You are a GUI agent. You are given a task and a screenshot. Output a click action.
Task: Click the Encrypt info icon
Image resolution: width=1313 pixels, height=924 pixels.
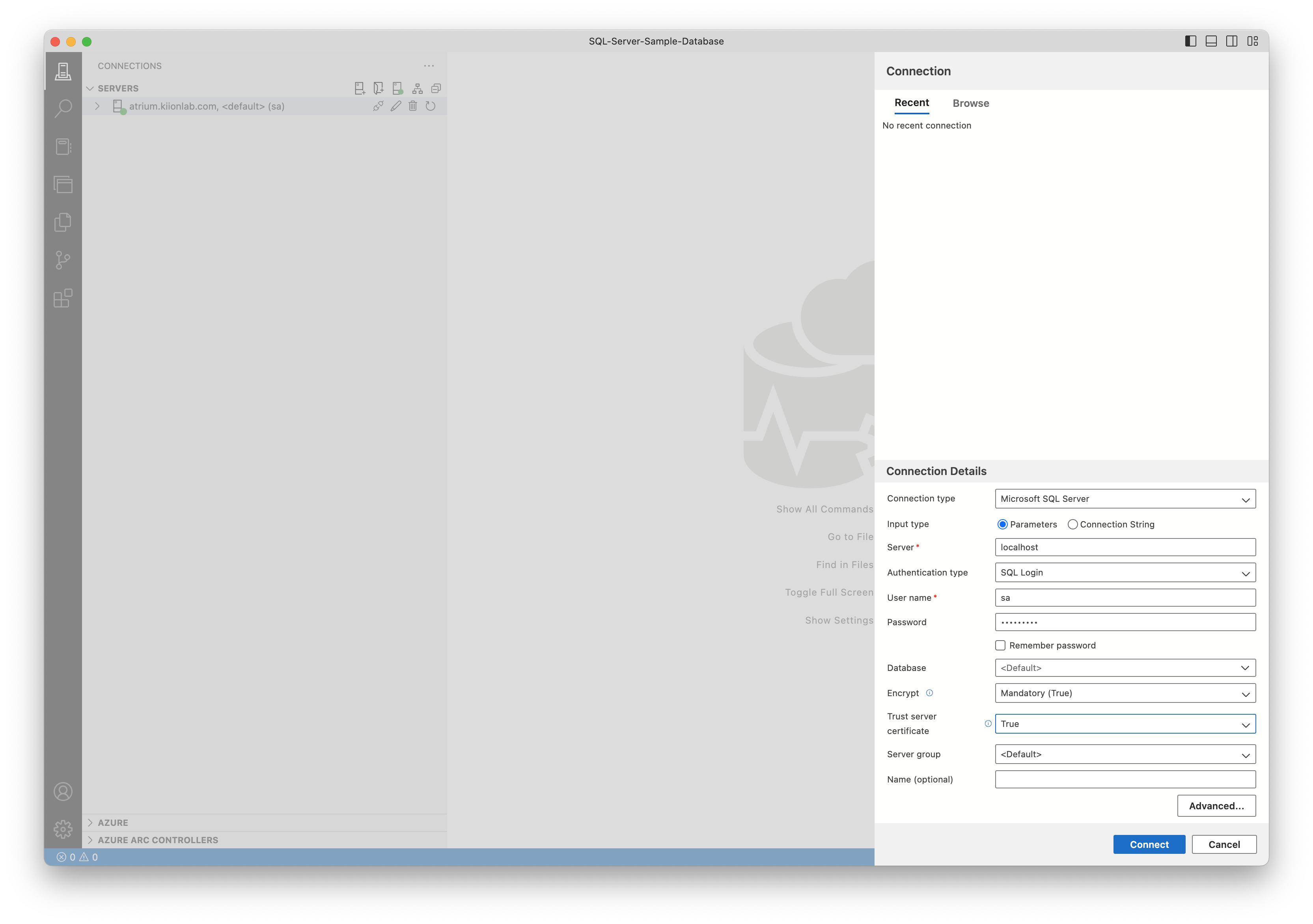pyautogui.click(x=929, y=693)
